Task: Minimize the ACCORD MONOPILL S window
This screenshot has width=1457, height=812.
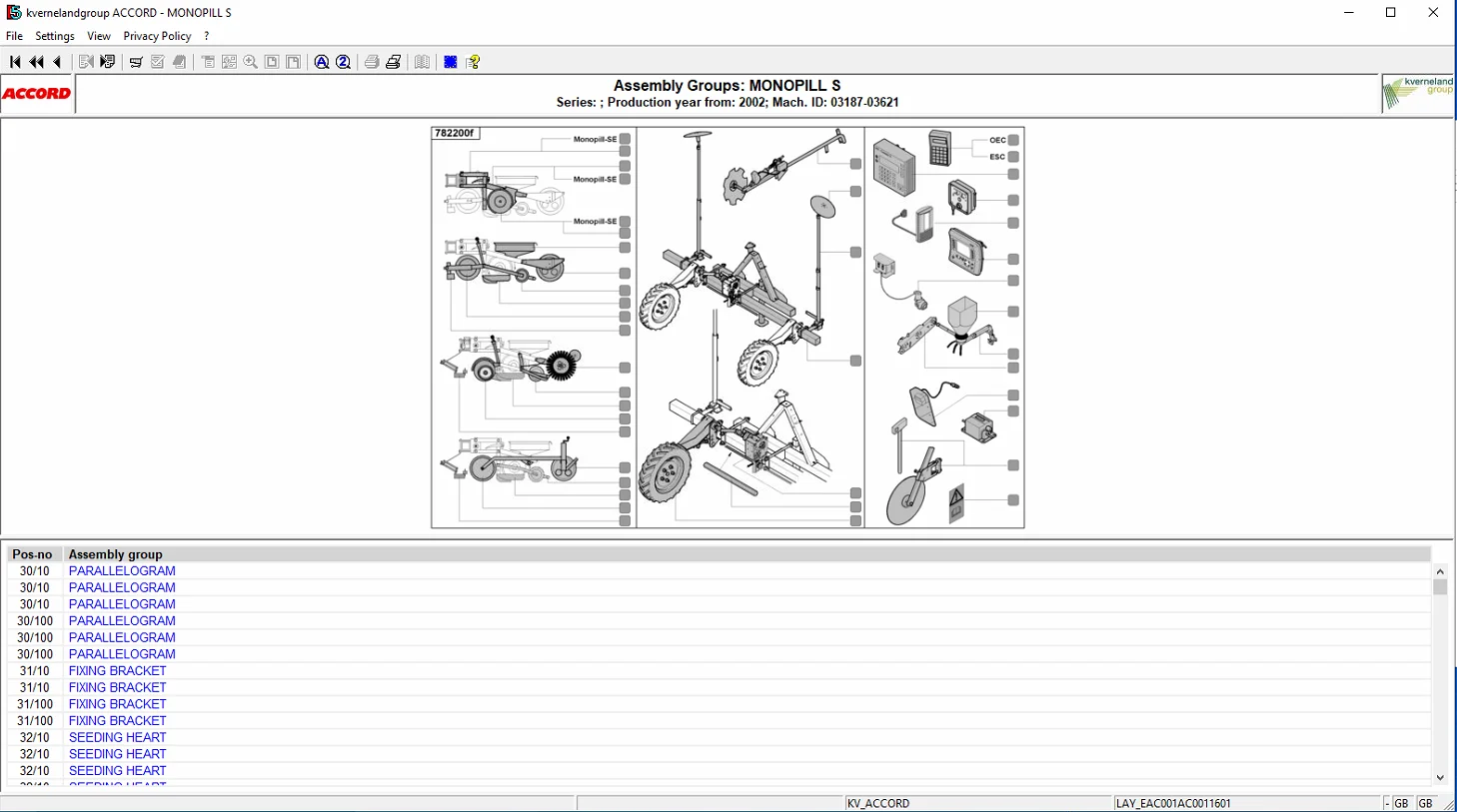Action: [1349, 13]
